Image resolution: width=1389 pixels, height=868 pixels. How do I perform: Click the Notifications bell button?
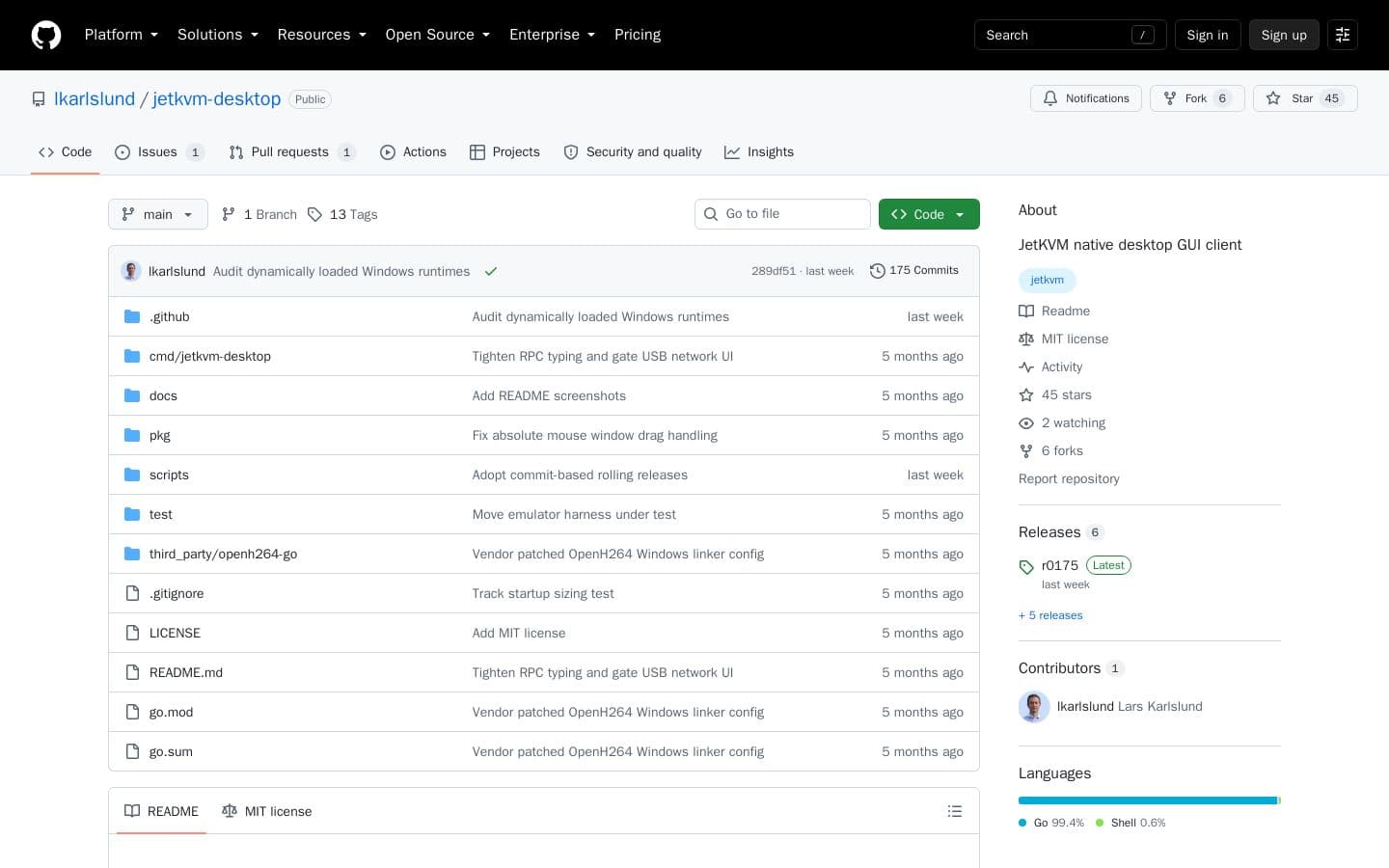pos(1086,98)
